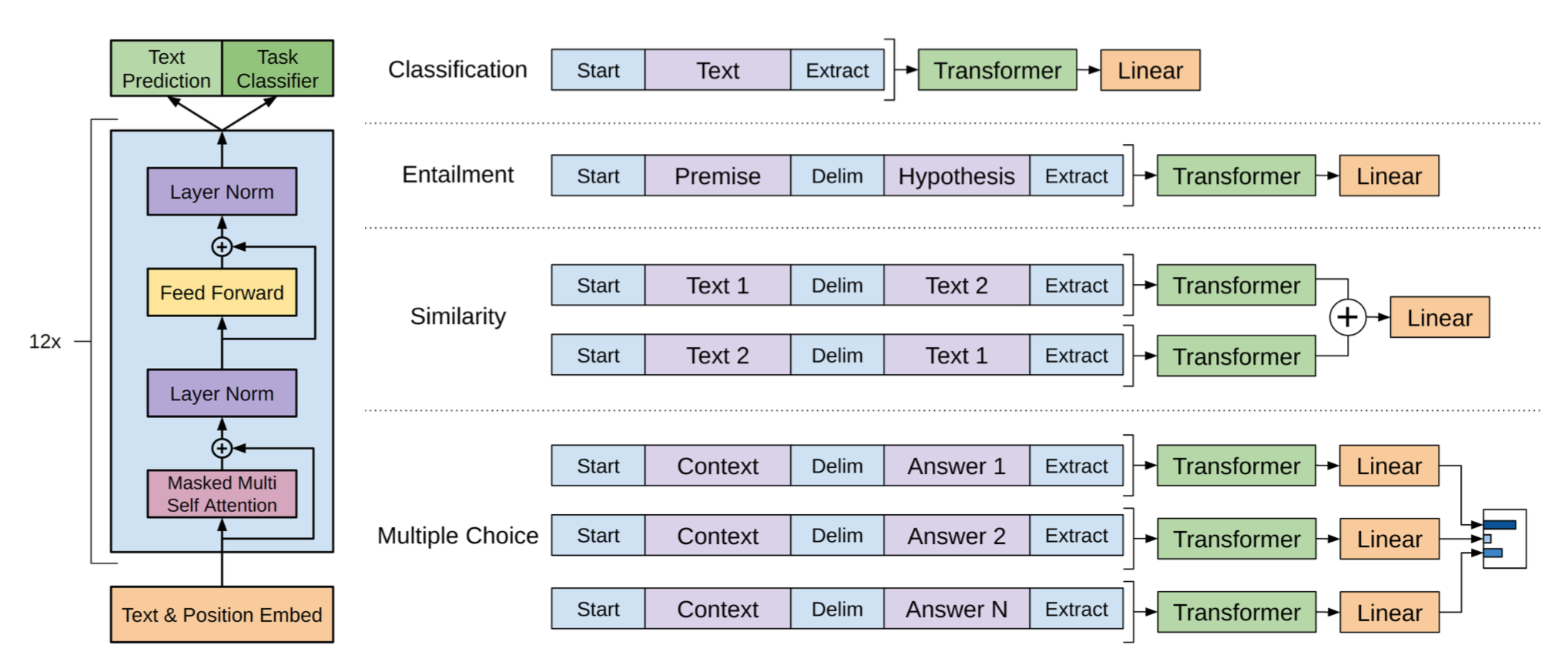Select the Entailment row label
Screen dimensions: 1568x665
pyautogui.click(x=457, y=175)
